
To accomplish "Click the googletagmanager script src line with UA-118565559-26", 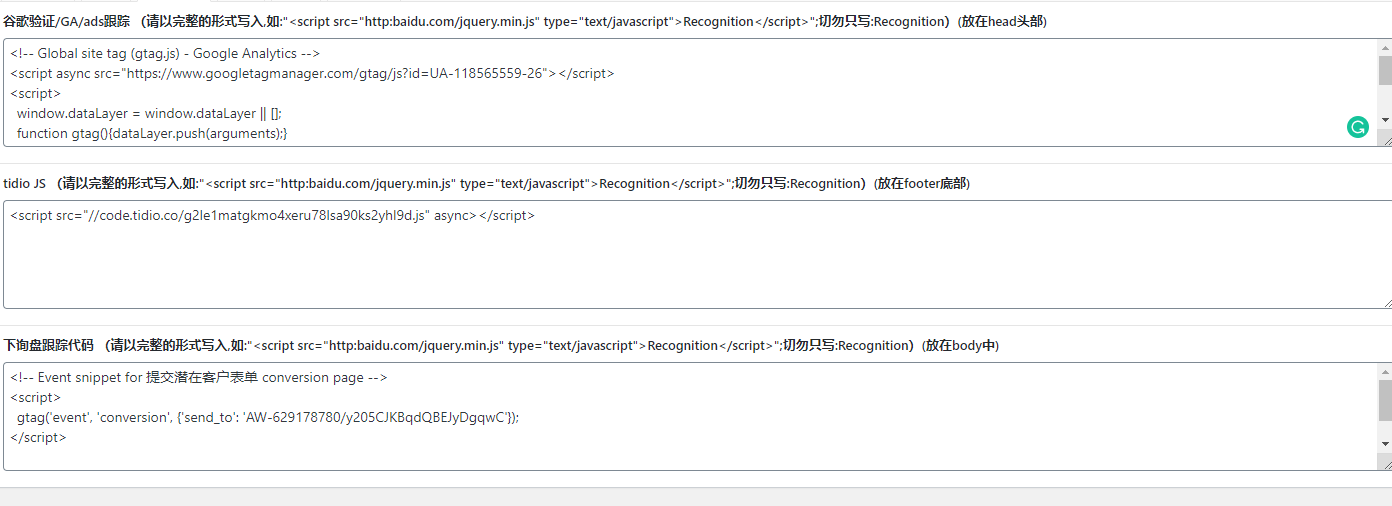I will [312, 73].
